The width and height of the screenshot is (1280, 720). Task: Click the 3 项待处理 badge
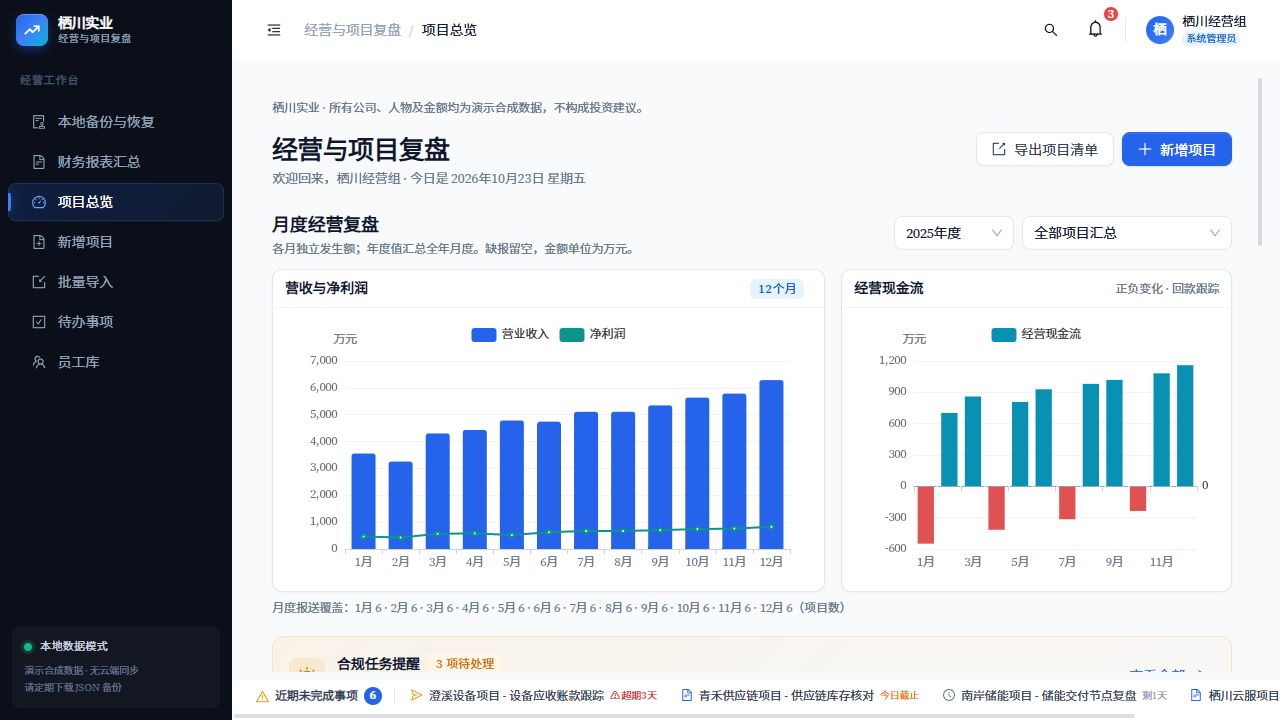465,664
